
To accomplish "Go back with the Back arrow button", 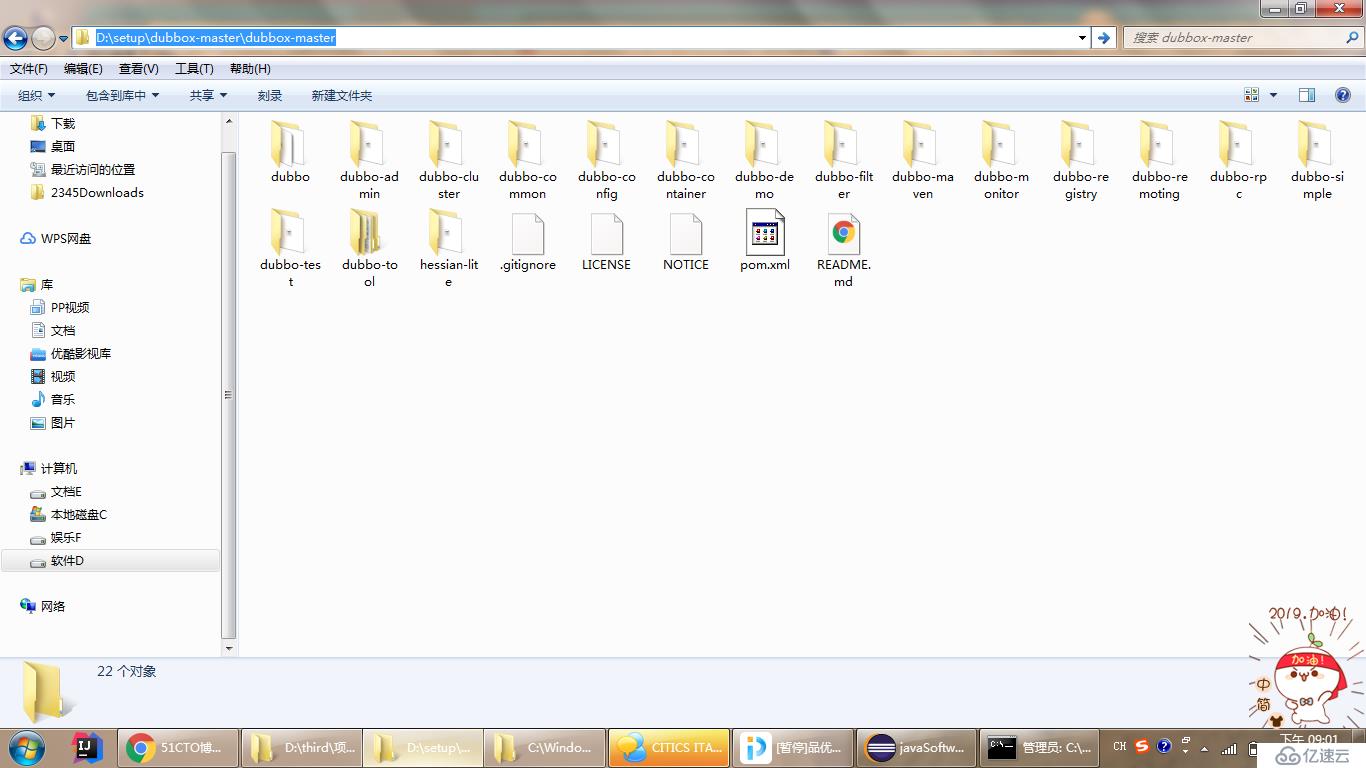I will tap(15, 38).
